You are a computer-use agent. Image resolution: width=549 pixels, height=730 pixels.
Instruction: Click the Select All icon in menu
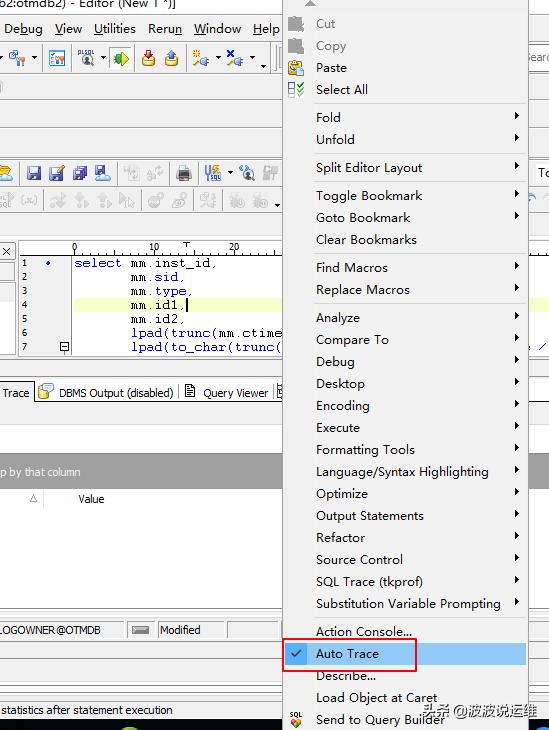296,89
